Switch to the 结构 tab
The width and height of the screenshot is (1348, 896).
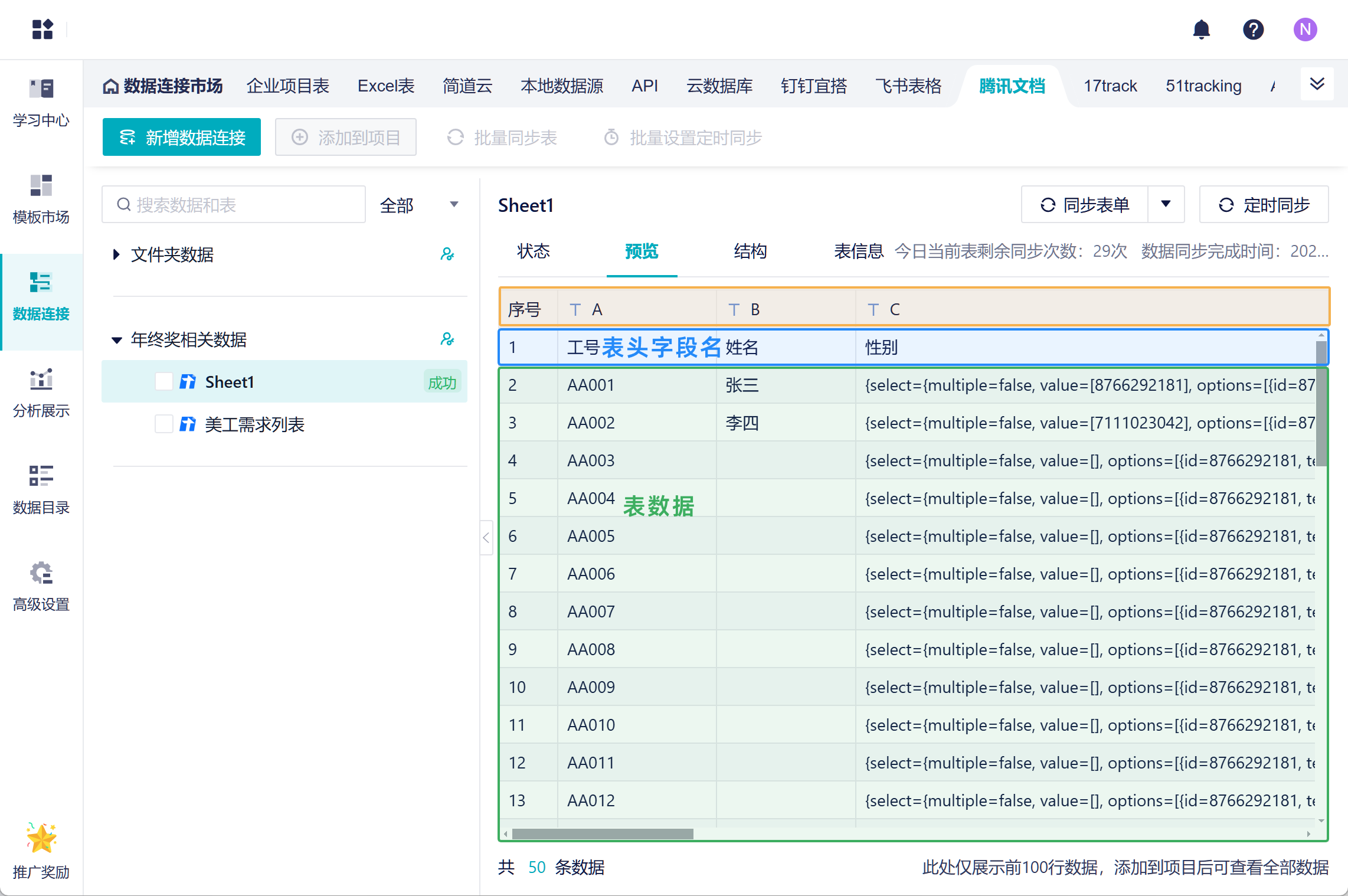click(x=750, y=251)
